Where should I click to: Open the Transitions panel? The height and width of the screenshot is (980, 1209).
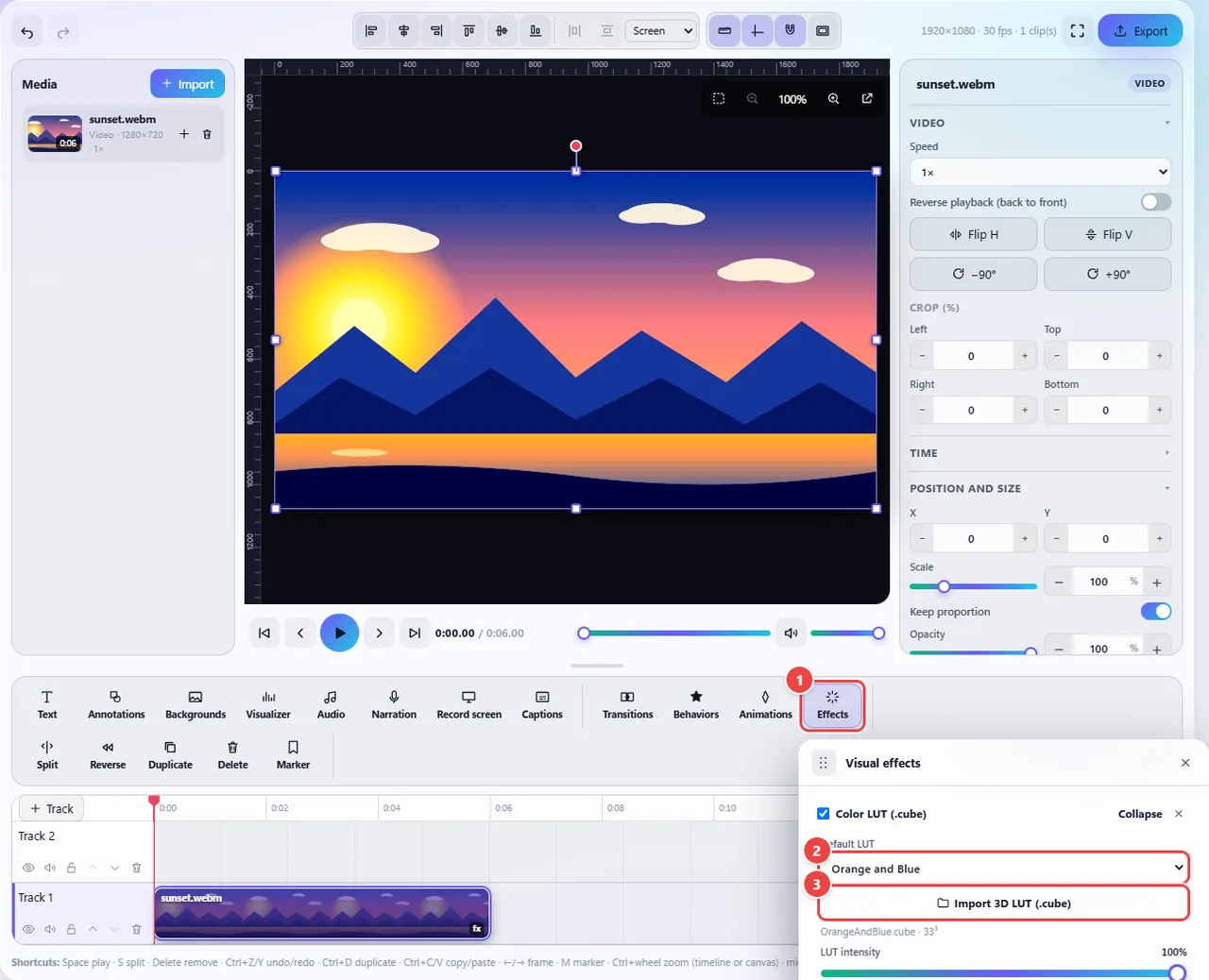(628, 705)
